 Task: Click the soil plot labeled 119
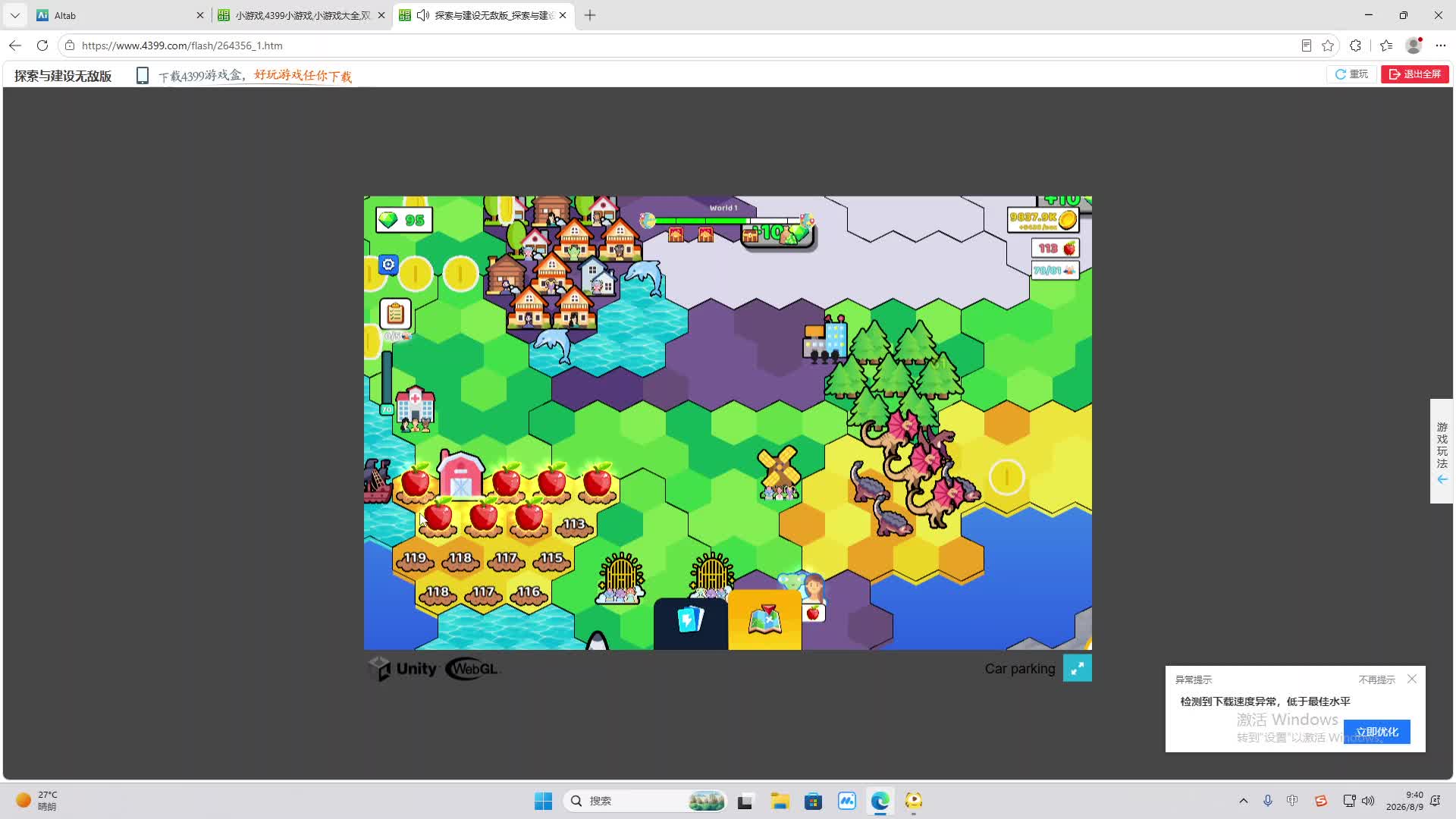click(x=415, y=560)
